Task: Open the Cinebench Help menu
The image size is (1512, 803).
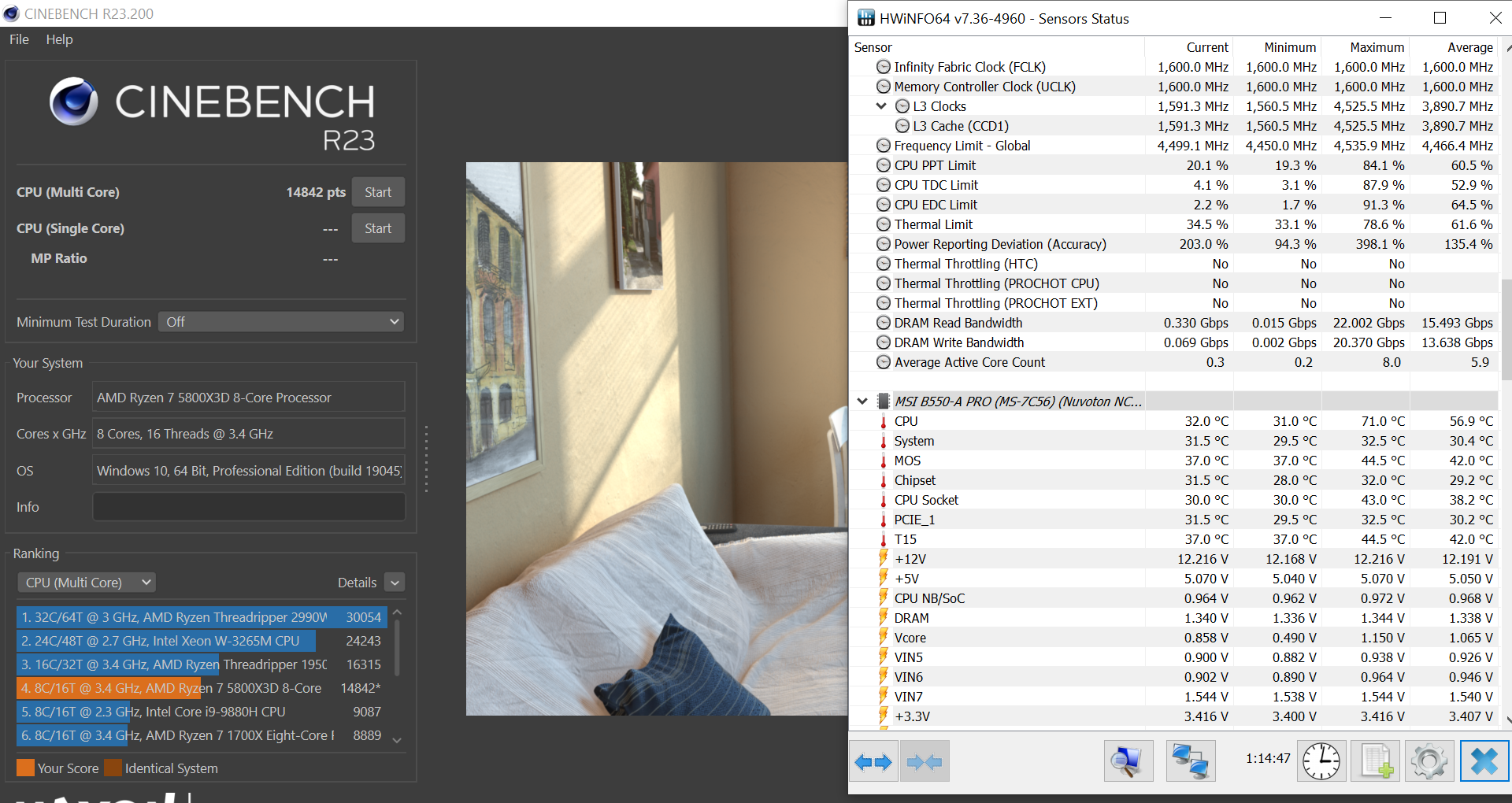Action: [59, 39]
